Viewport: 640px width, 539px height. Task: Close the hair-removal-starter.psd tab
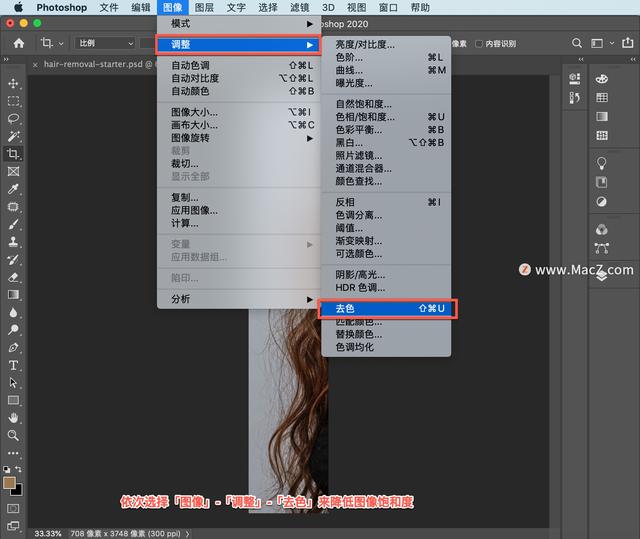pyautogui.click(x=35, y=64)
